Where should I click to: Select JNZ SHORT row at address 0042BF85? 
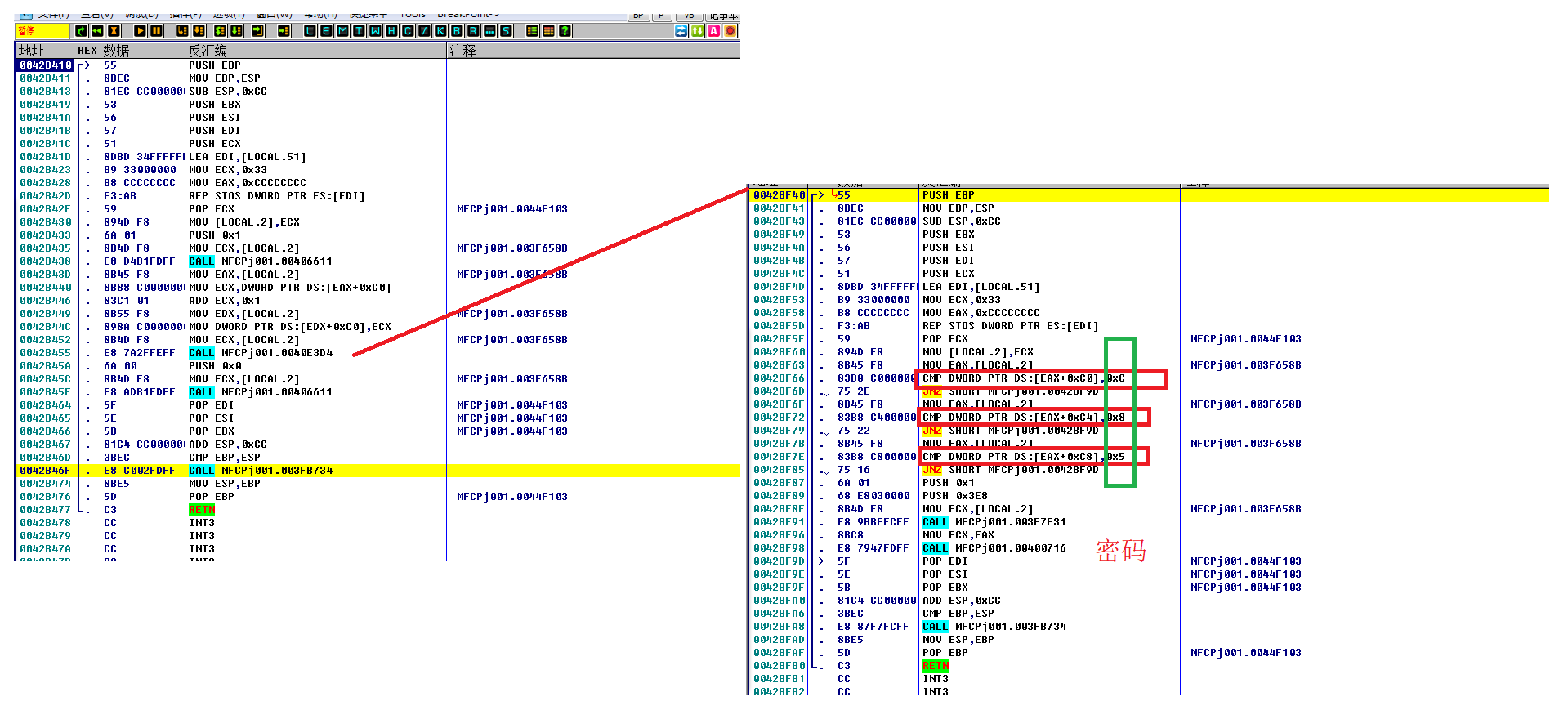[1011, 470]
